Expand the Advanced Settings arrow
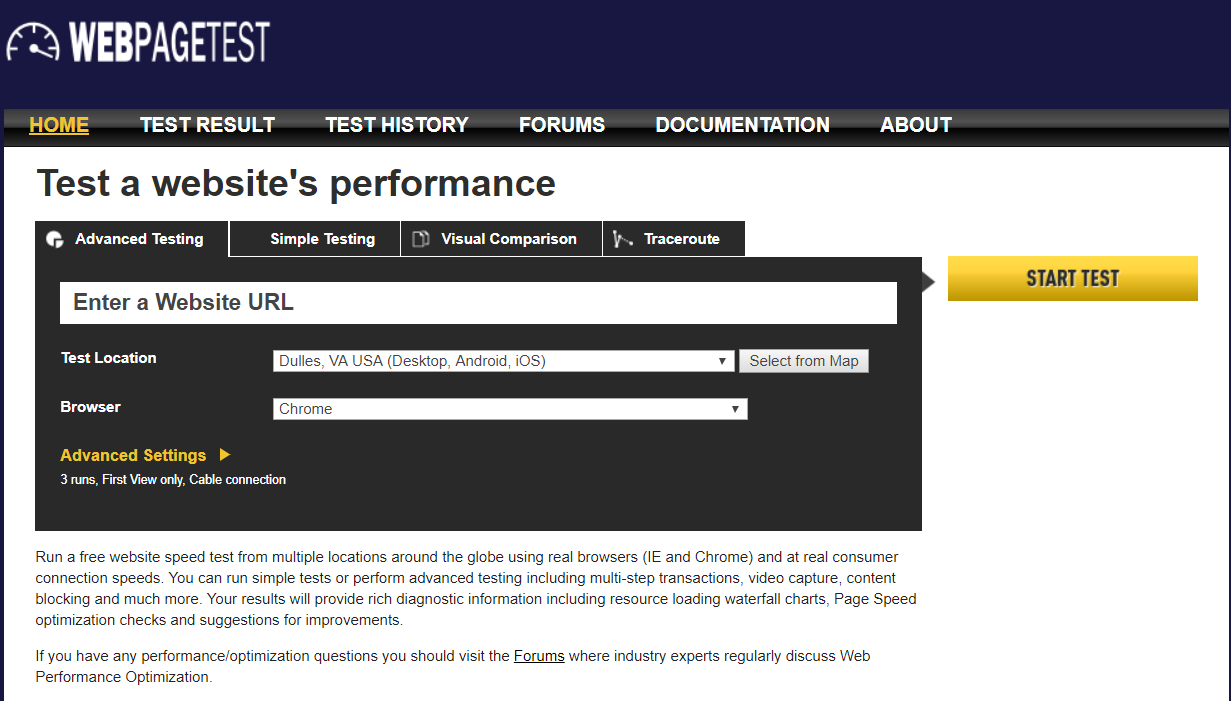 pos(225,455)
